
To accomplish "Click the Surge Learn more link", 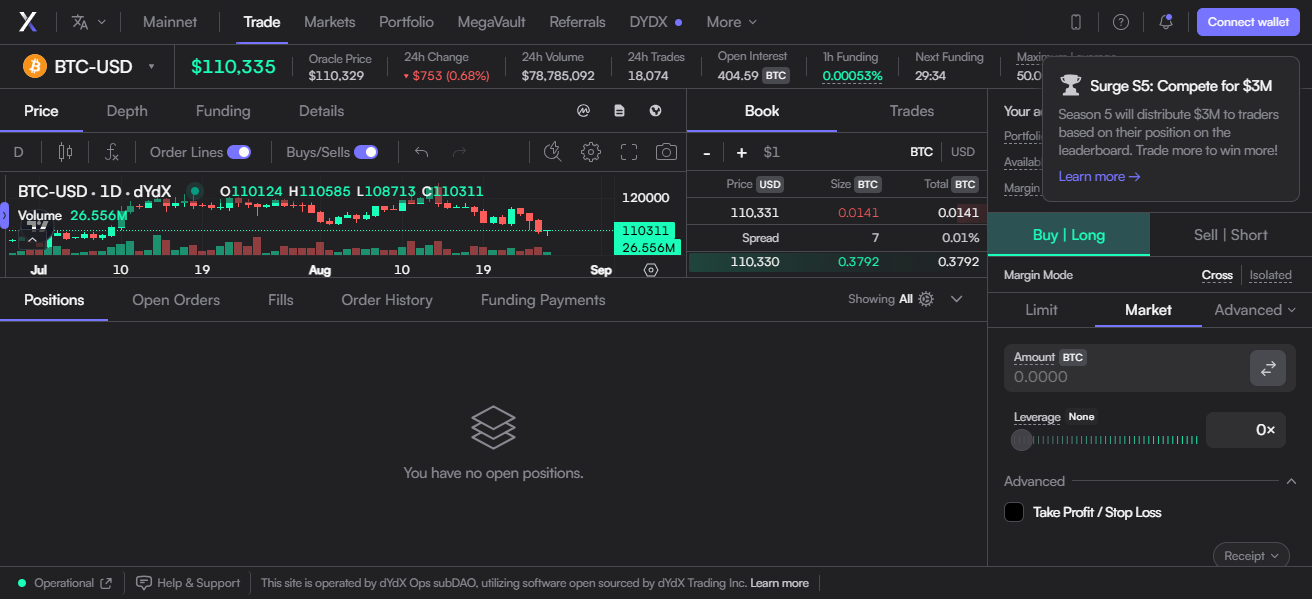I will 1099,176.
